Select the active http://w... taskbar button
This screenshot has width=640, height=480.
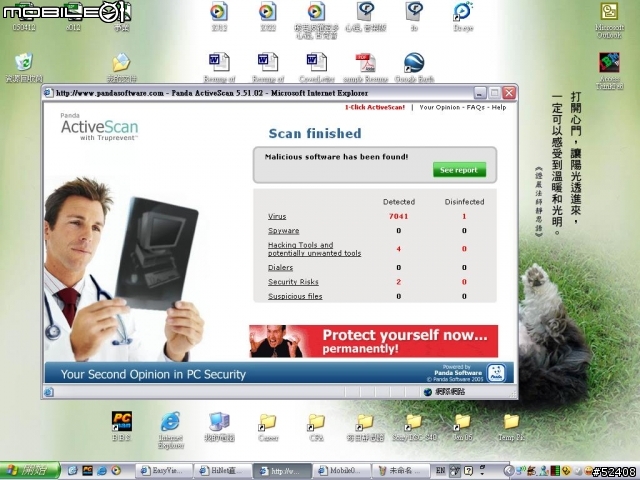[x=282, y=471]
